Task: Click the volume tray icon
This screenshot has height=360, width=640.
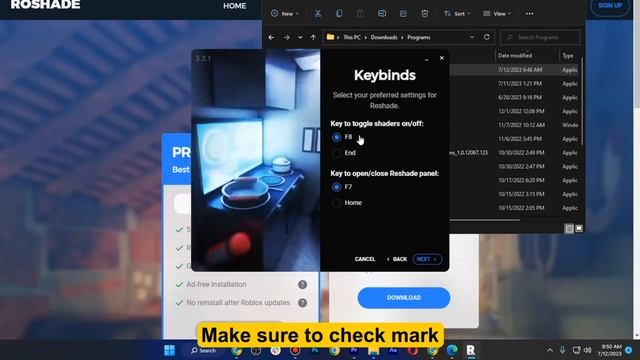Action: pyautogui.click(x=588, y=350)
